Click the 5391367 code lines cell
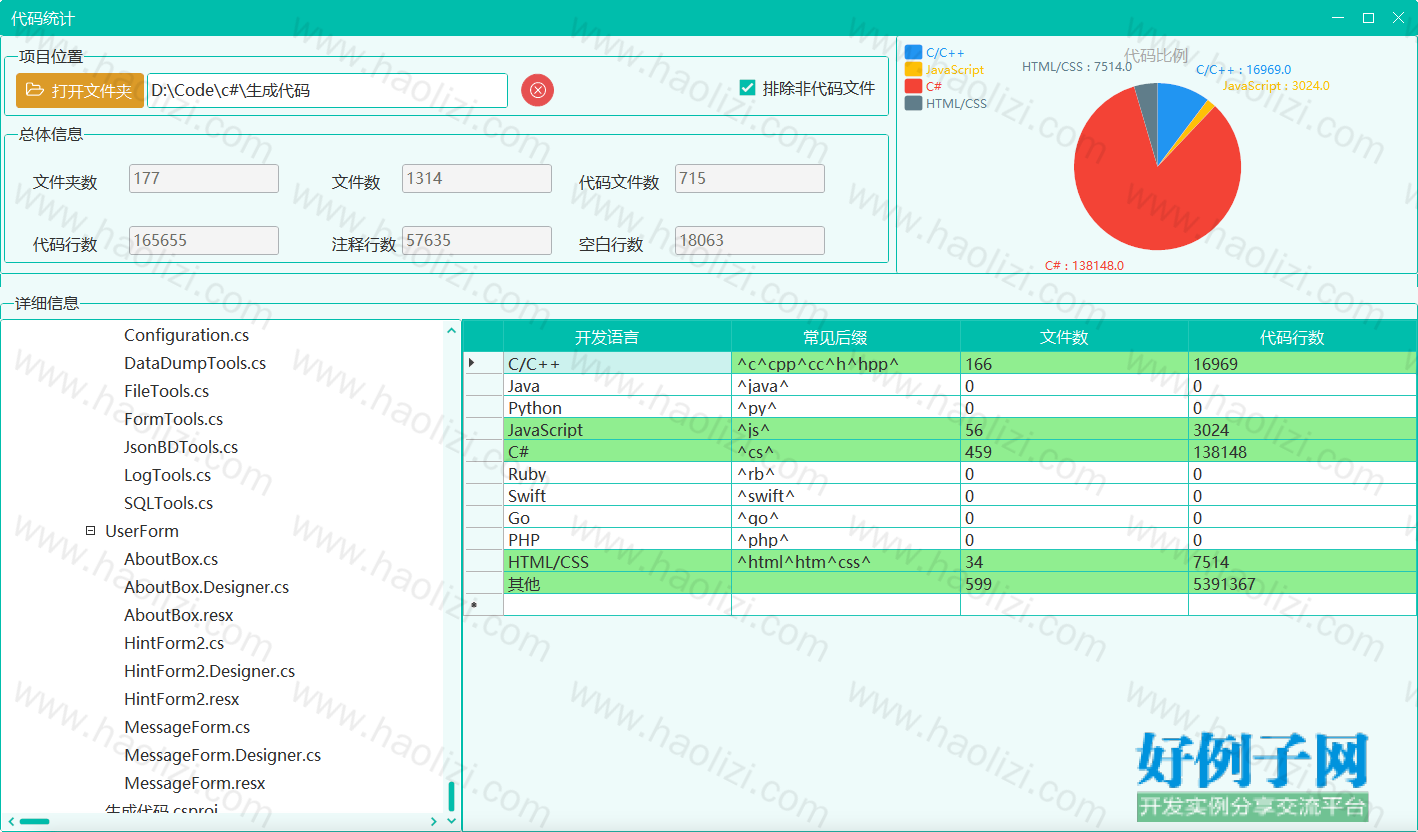 tap(1302, 583)
